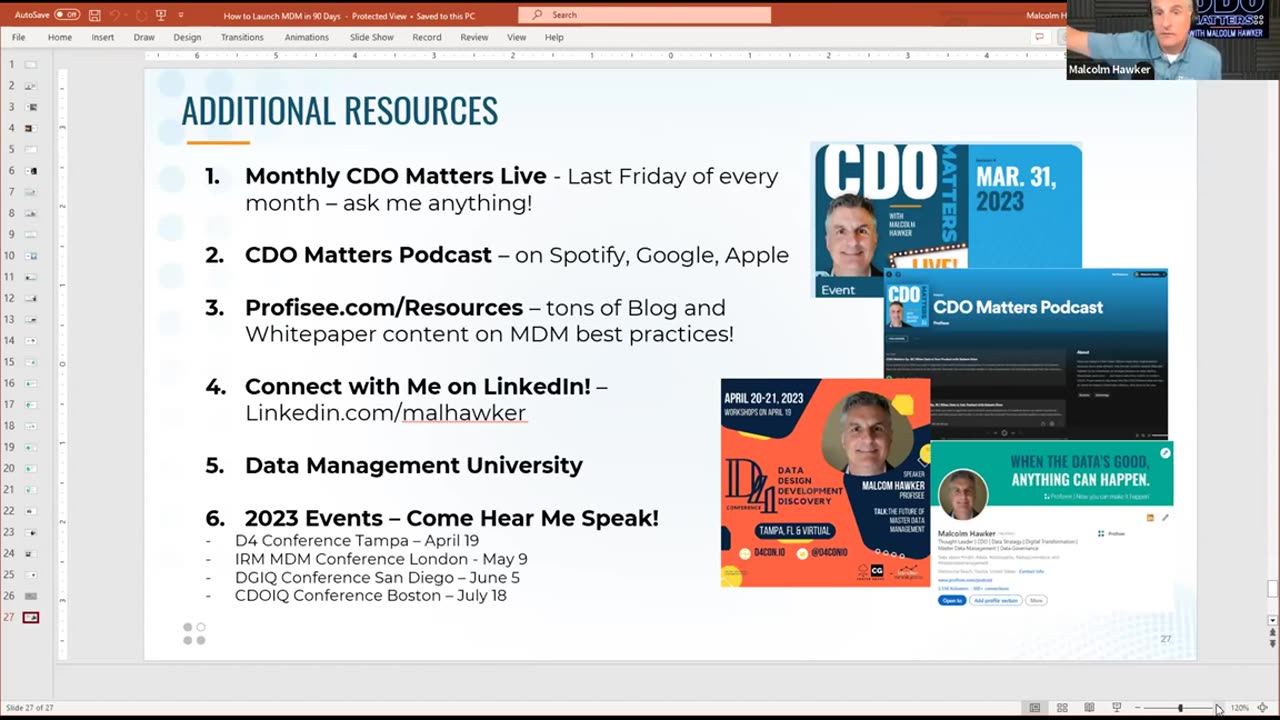Click the zoom slider handle
1280x720 pixels.
[x=1180, y=707]
